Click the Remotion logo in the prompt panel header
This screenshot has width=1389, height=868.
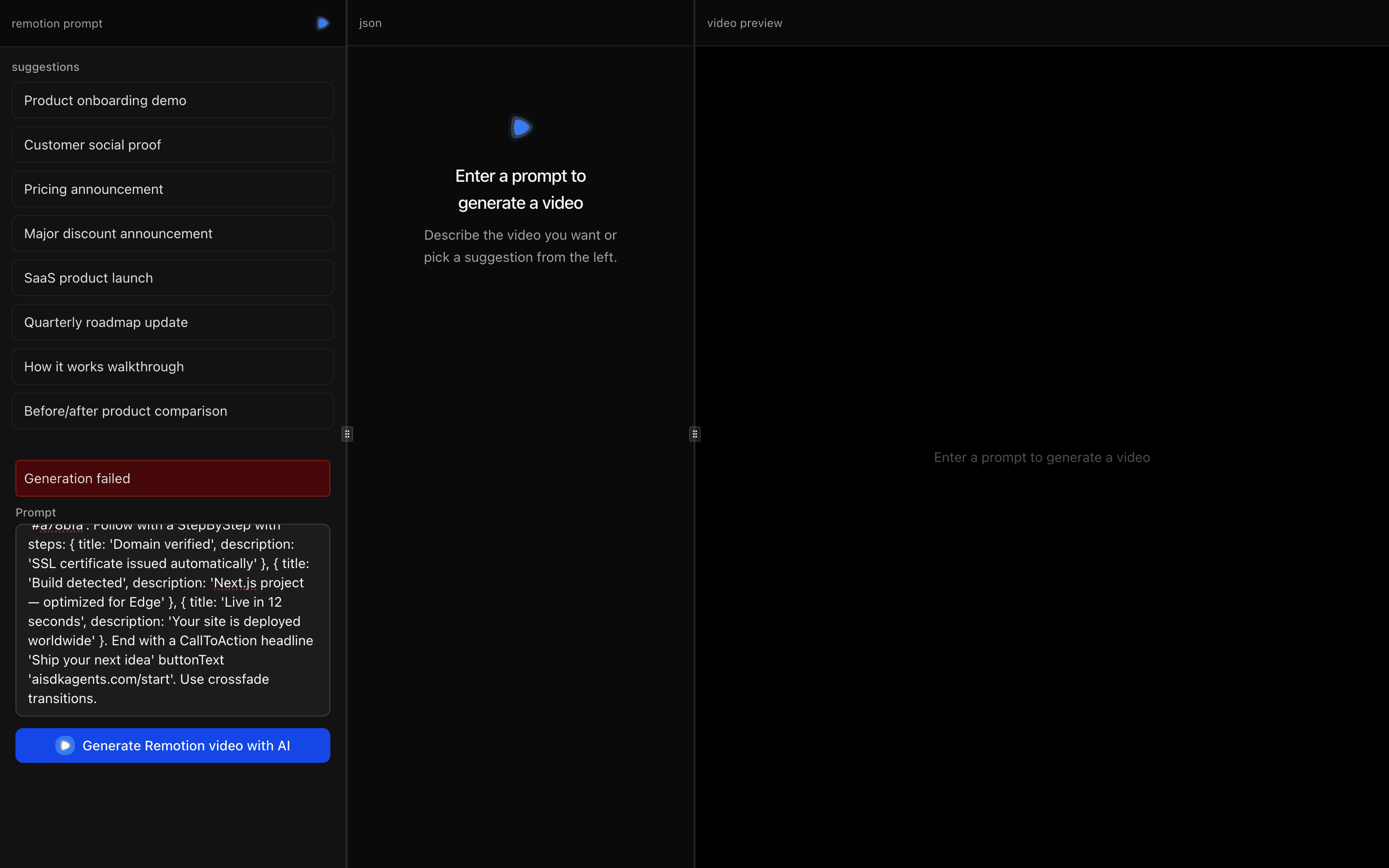point(322,23)
